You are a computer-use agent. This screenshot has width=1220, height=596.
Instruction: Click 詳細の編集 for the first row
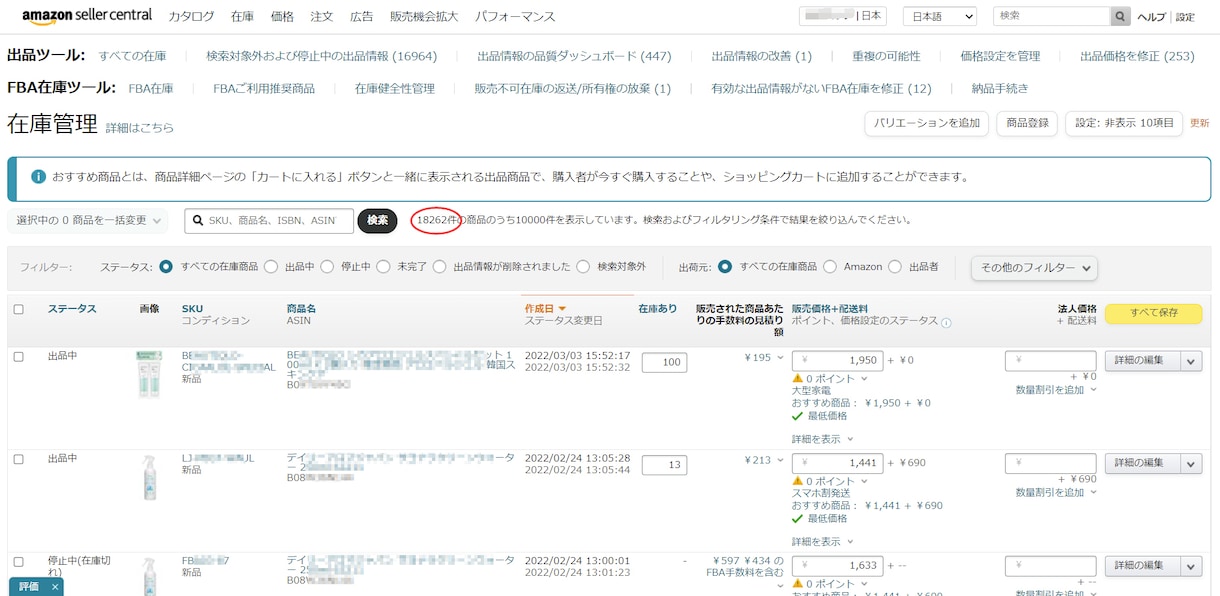pyautogui.click(x=1143, y=361)
